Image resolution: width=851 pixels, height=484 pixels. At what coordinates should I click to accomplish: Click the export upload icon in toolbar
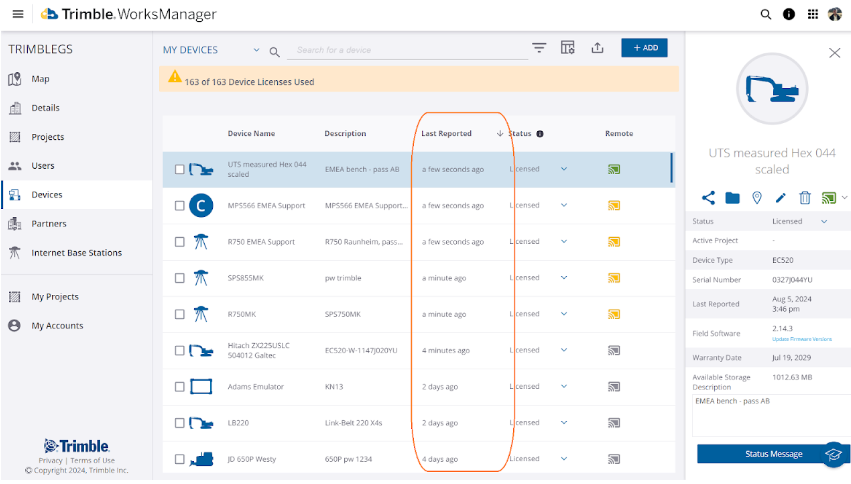pyautogui.click(x=598, y=48)
